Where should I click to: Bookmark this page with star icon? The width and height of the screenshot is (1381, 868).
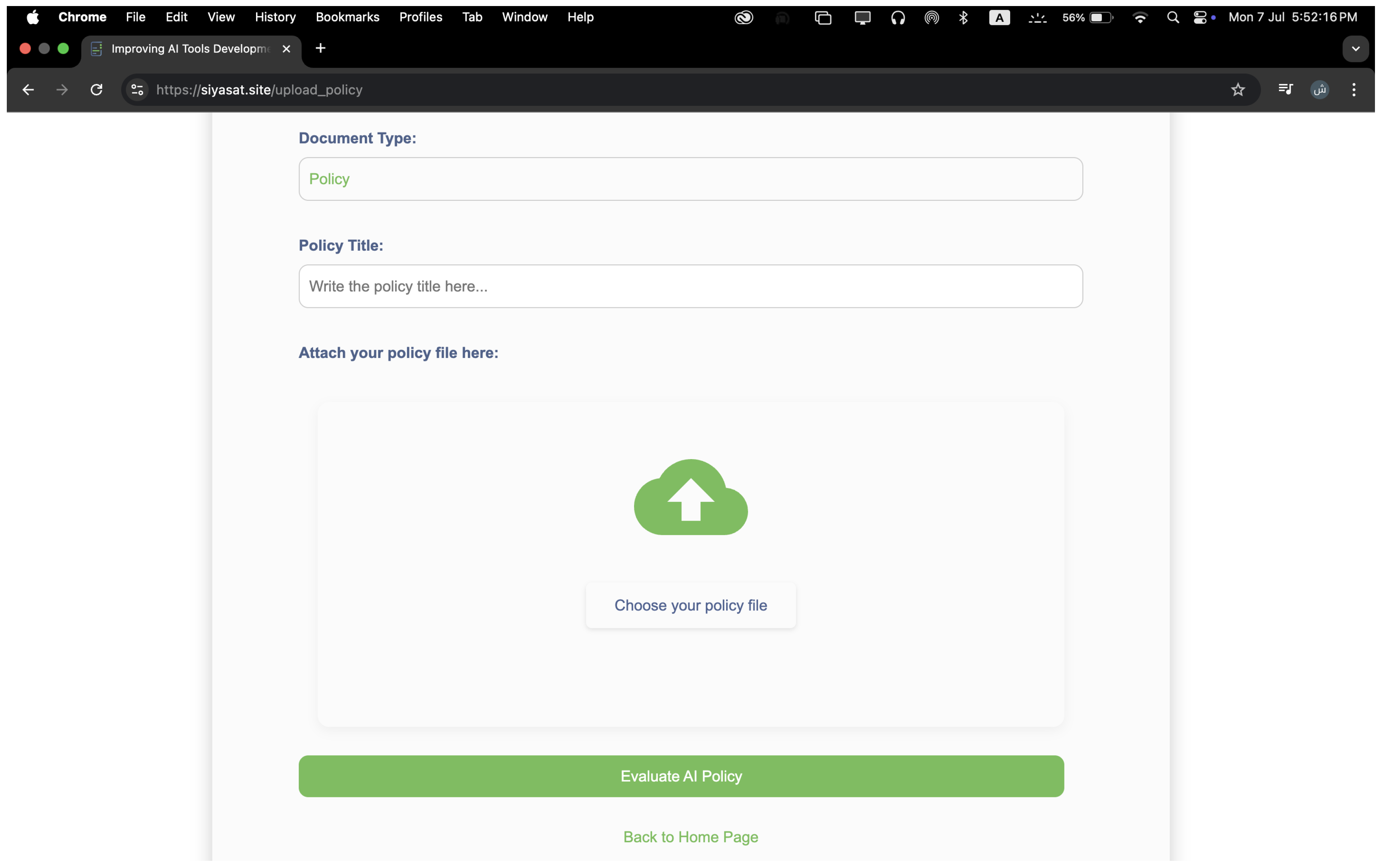1237,90
